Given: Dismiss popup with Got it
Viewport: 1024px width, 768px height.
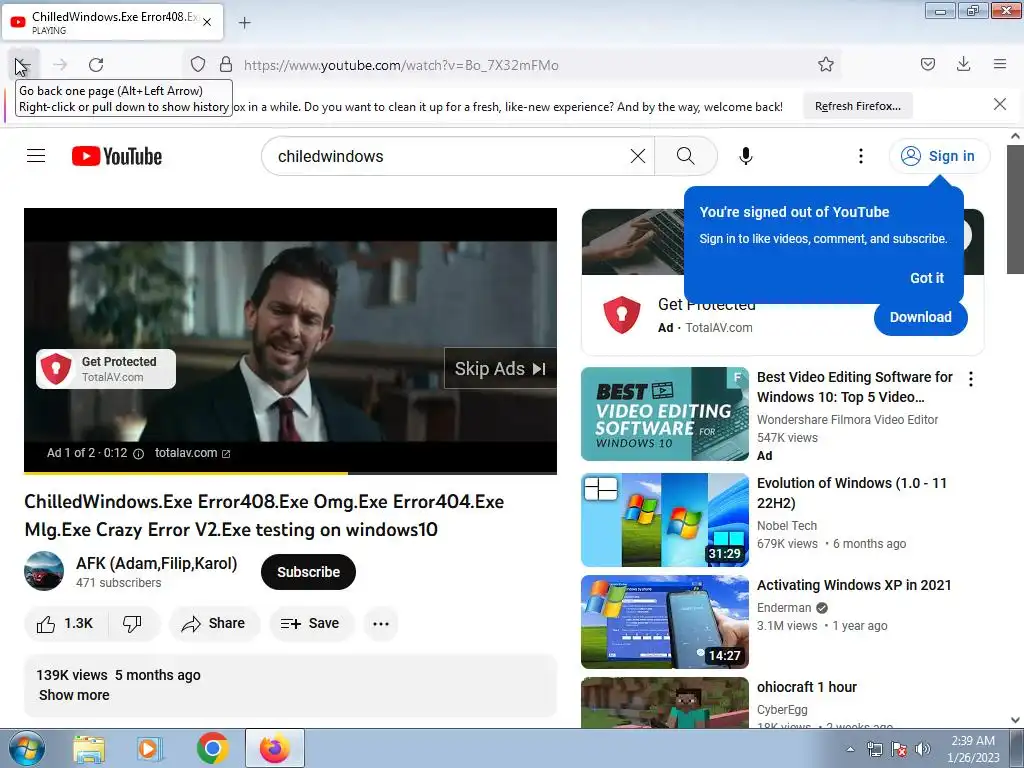Looking at the screenshot, I should coord(927,278).
